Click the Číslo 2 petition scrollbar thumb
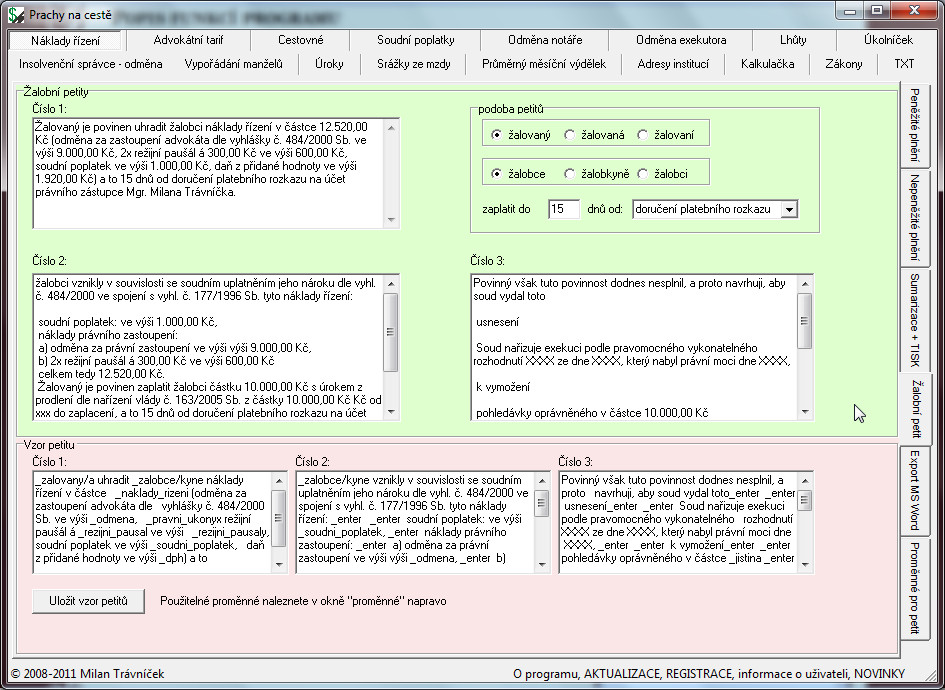This screenshot has width=945, height=690. click(x=391, y=332)
